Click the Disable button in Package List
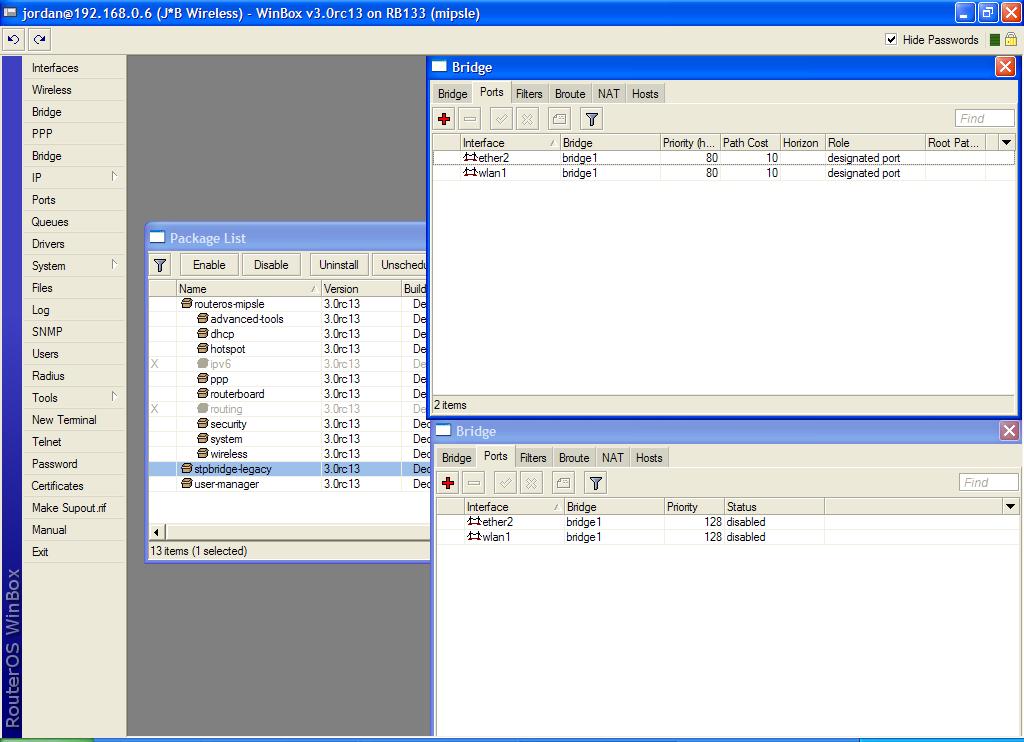 click(271, 265)
